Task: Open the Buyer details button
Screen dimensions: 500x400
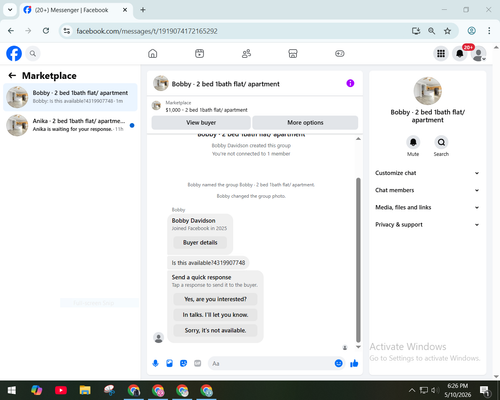Action: pyautogui.click(x=200, y=243)
